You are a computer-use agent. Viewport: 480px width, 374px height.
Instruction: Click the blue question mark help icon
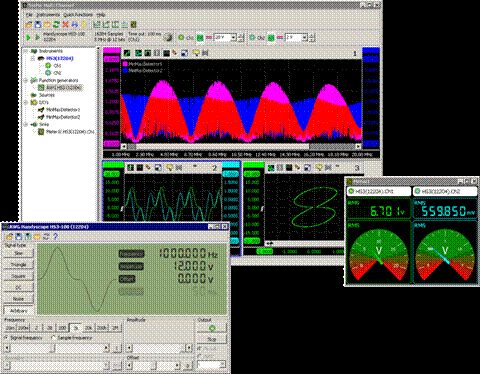point(55,236)
